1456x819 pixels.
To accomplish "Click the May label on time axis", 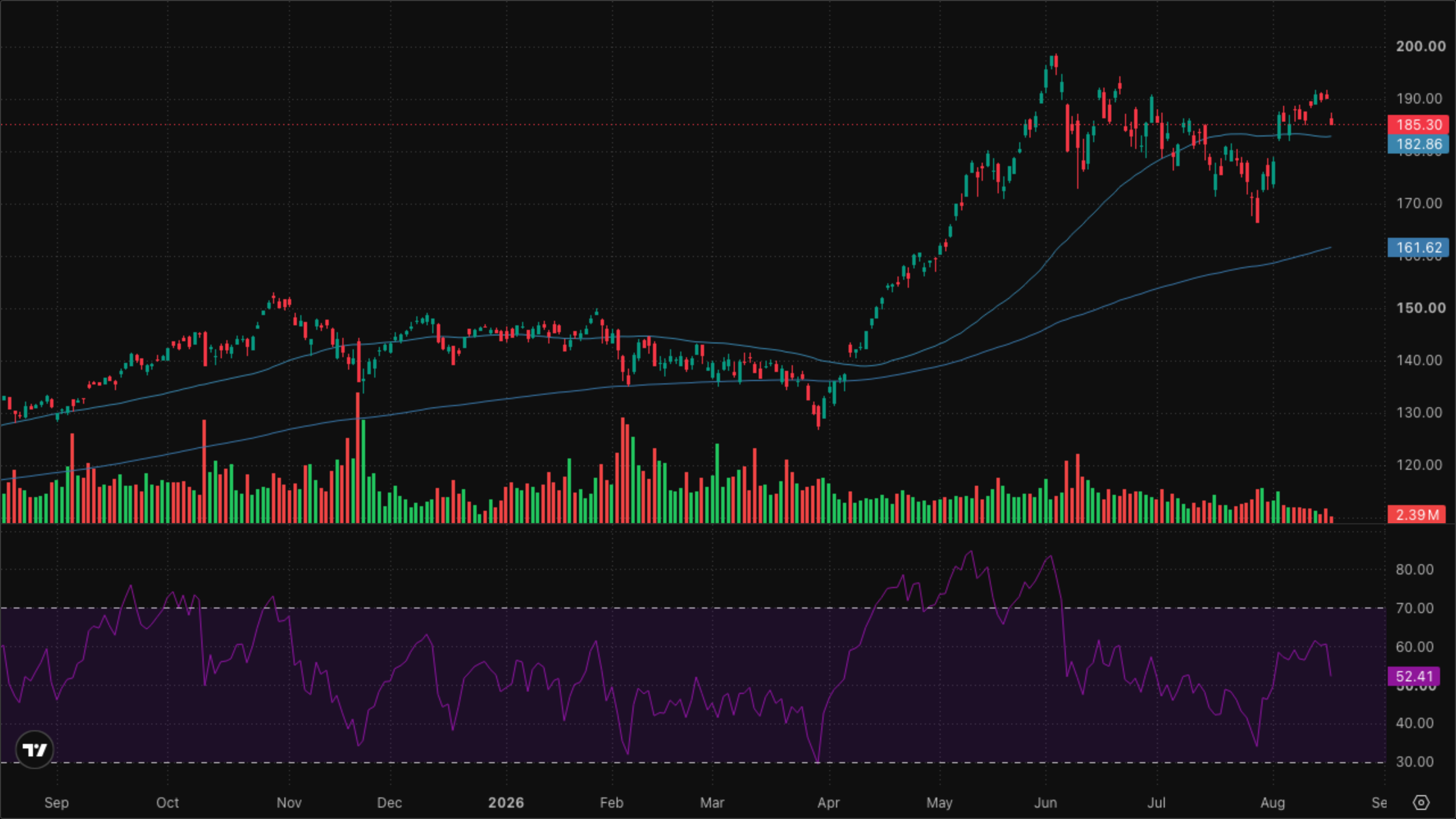I will click(940, 803).
